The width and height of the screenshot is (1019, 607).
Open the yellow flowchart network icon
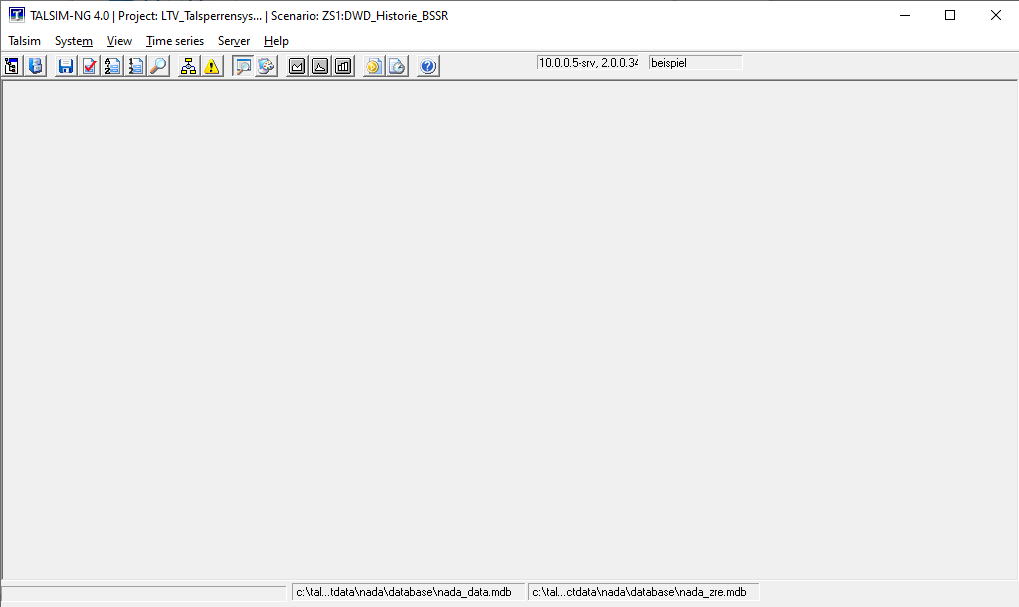(x=188, y=66)
